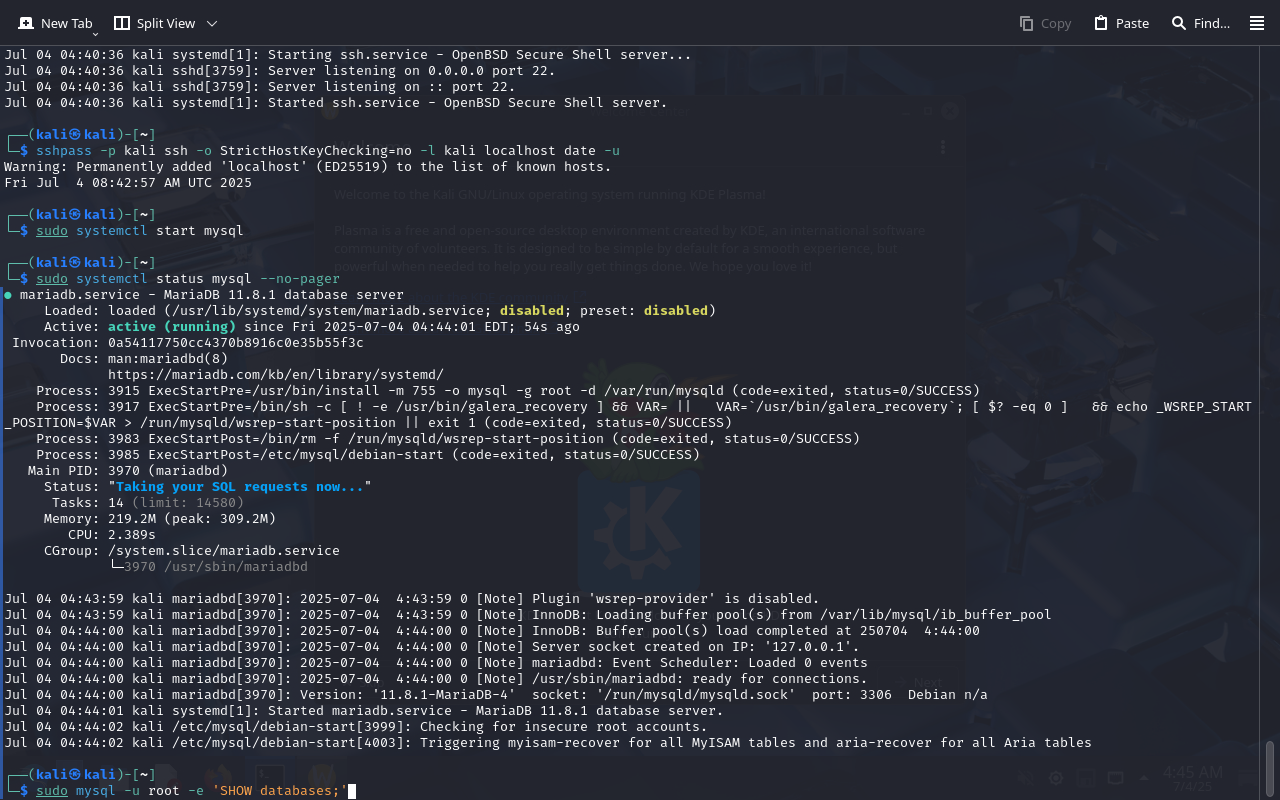Click the yellow 'disabled' preset text

click(676, 311)
